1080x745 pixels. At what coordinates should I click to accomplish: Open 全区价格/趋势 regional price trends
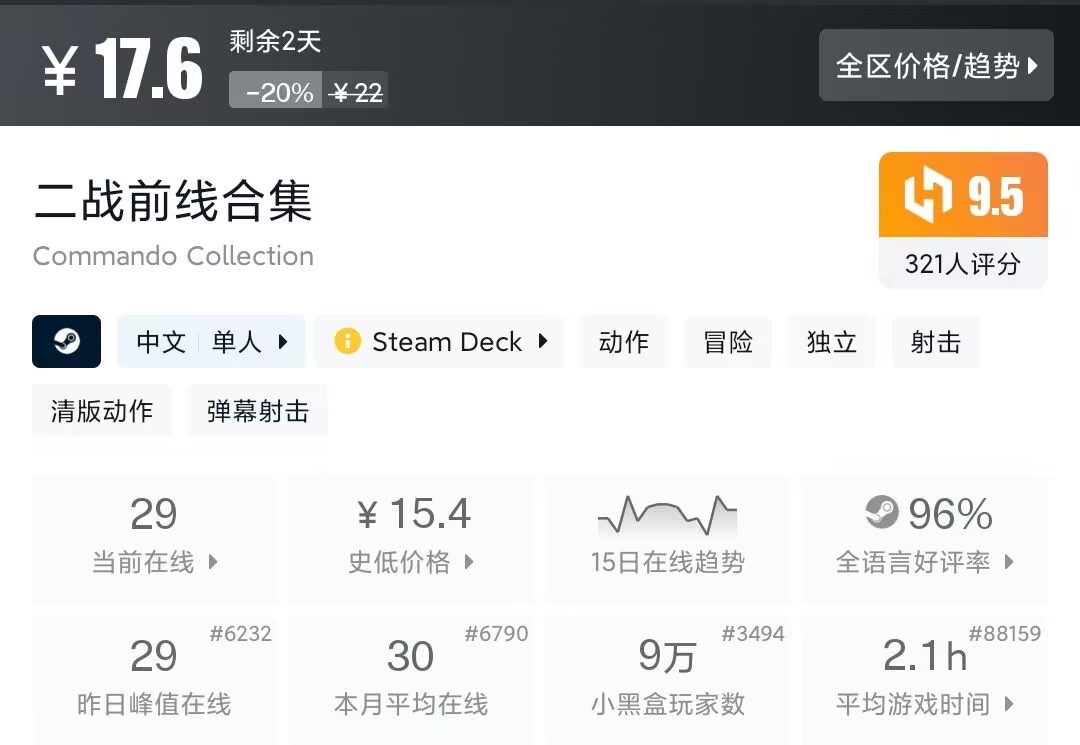(x=936, y=66)
